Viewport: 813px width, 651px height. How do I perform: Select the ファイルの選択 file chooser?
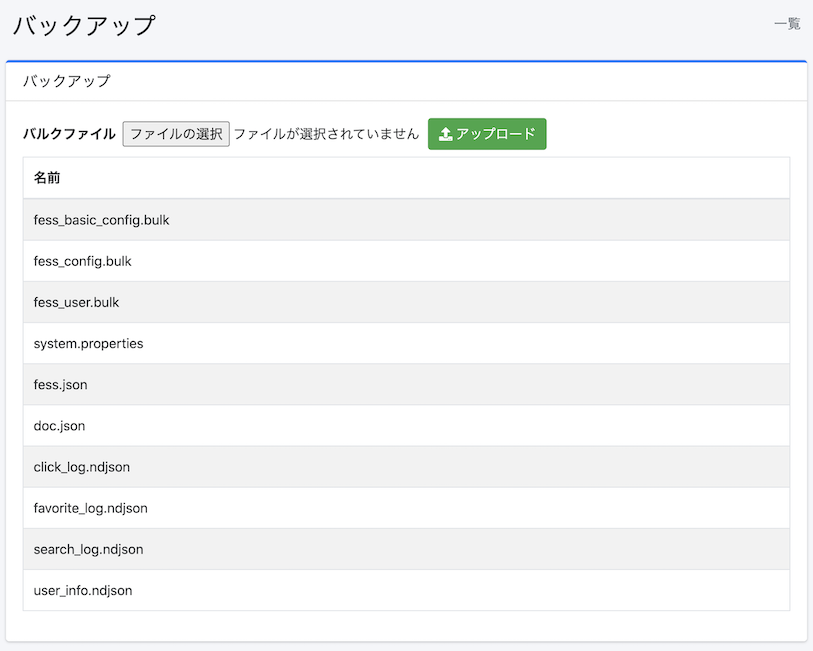176,133
